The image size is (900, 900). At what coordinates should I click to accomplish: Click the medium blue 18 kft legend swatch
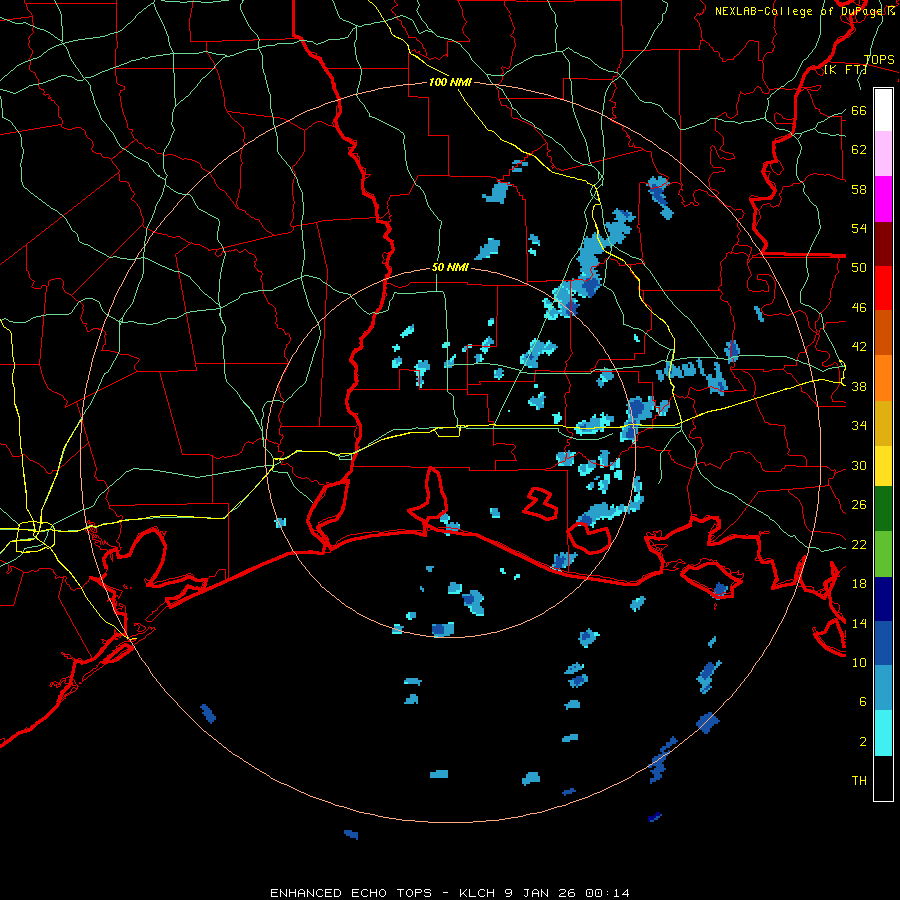coord(883,644)
